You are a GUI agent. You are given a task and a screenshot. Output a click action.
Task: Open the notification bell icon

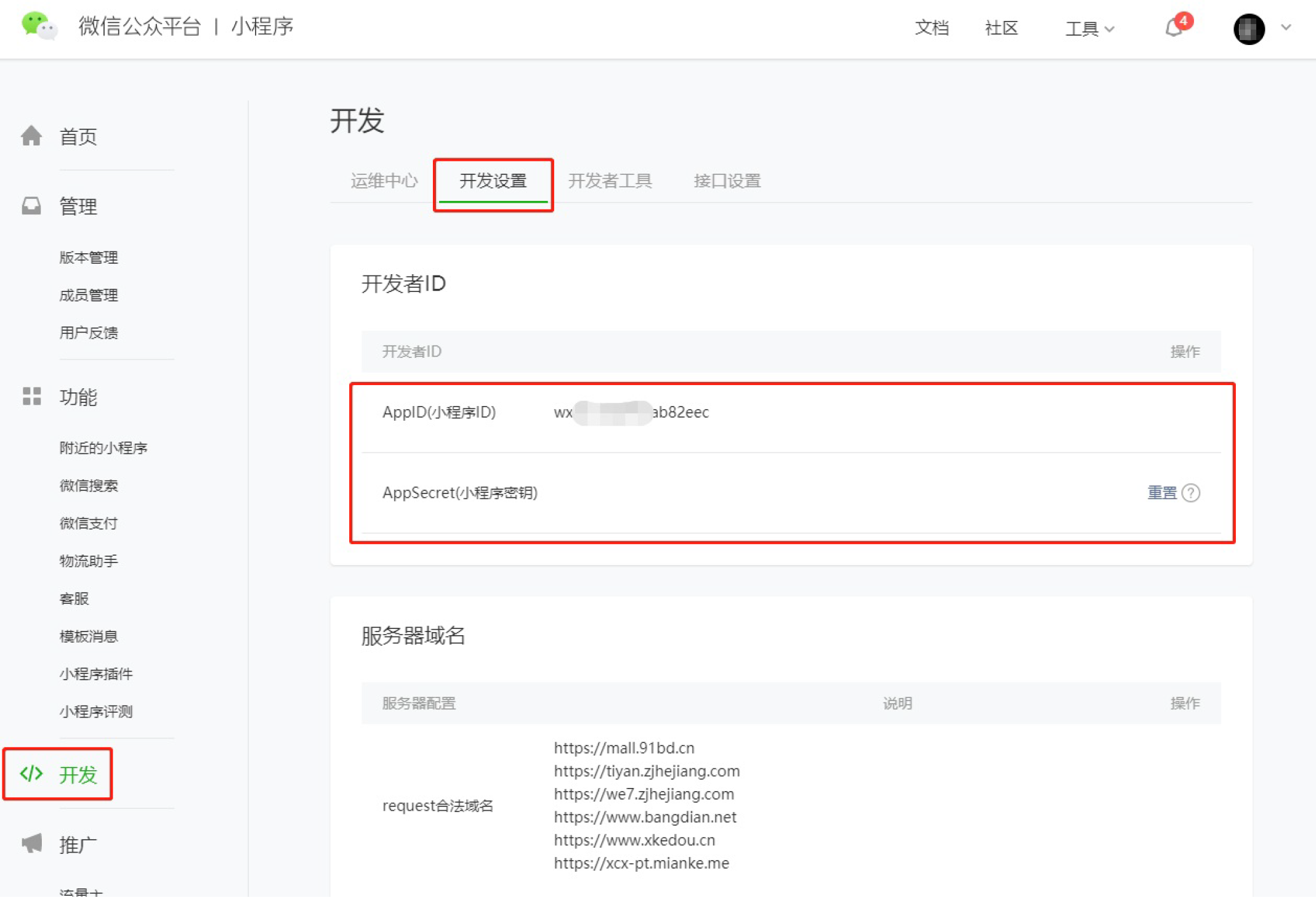pyautogui.click(x=1175, y=28)
